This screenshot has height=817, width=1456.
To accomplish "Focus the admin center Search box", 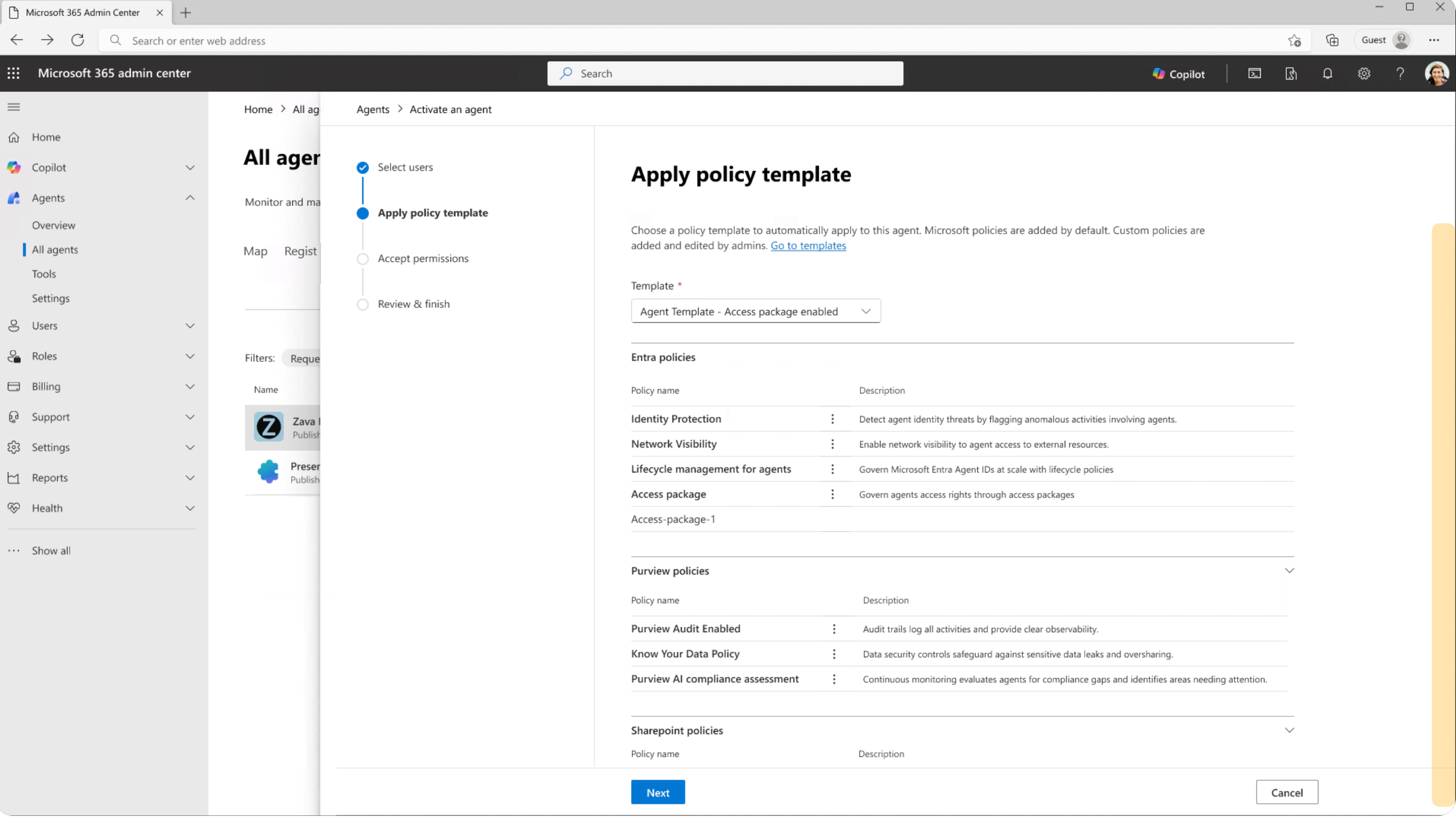I will coord(725,73).
